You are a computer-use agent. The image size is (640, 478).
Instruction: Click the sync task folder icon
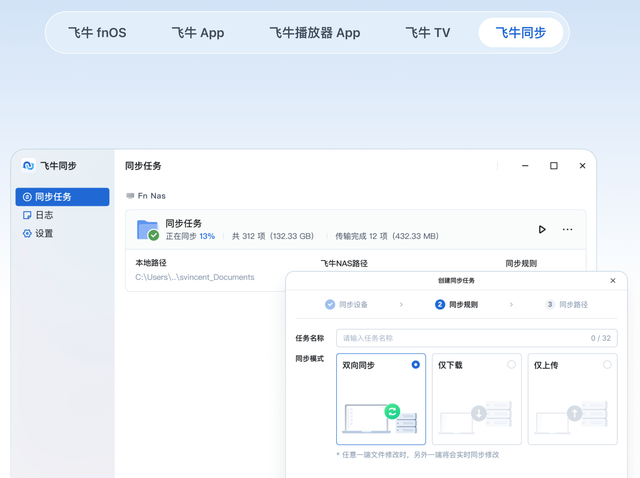(x=148, y=230)
